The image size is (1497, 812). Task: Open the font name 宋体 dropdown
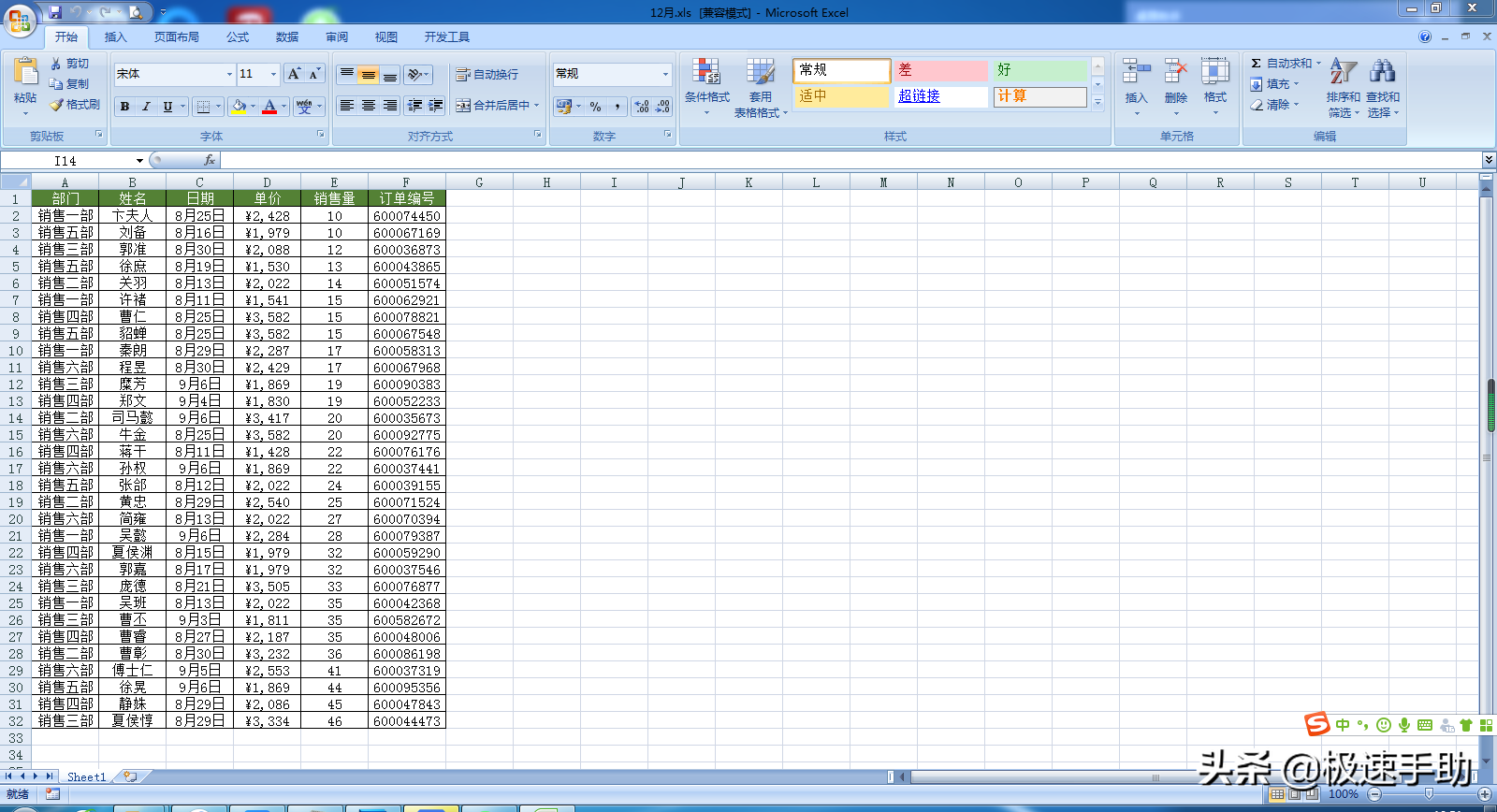(229, 75)
